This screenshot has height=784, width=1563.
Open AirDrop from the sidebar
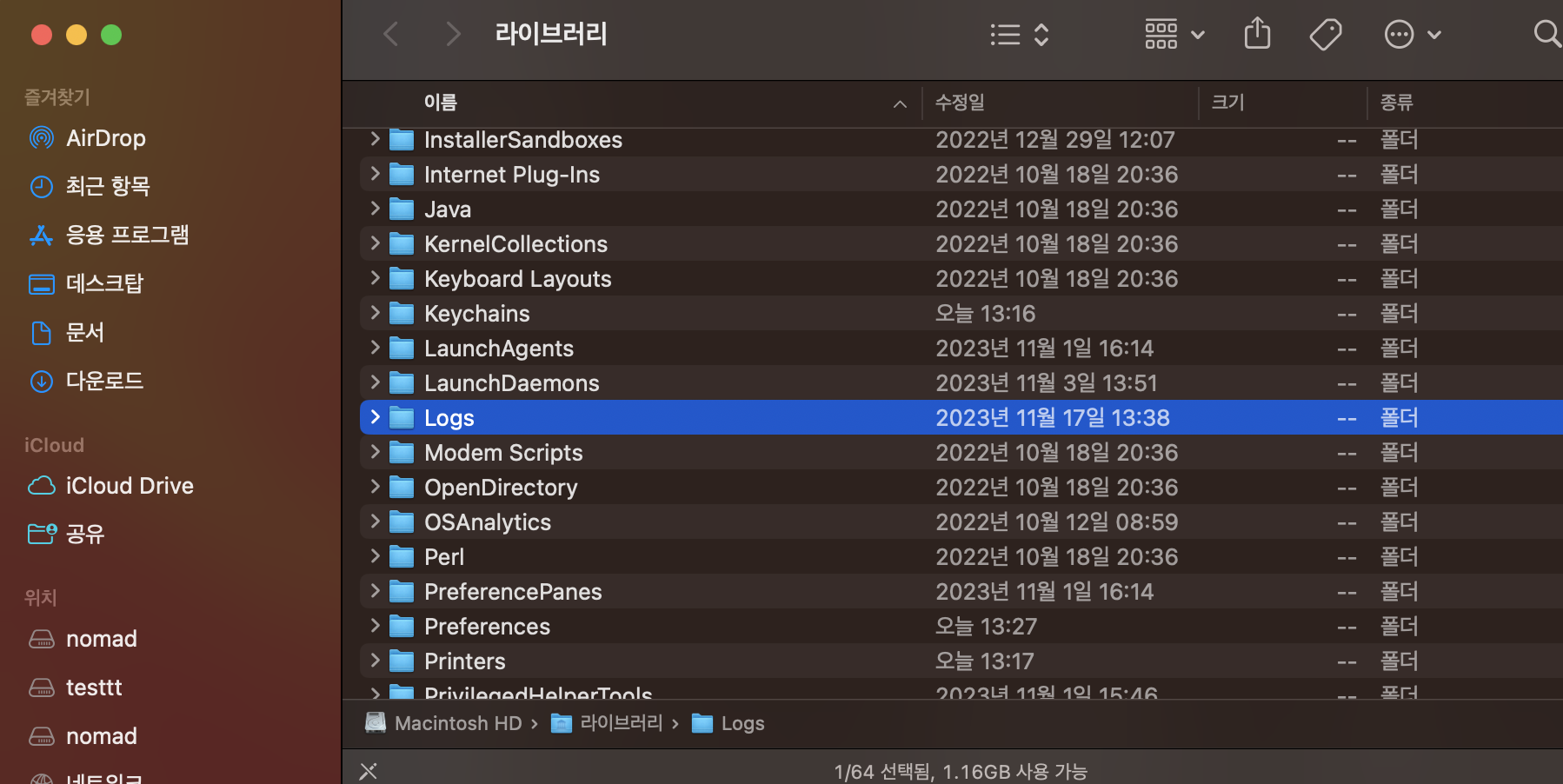(104, 137)
